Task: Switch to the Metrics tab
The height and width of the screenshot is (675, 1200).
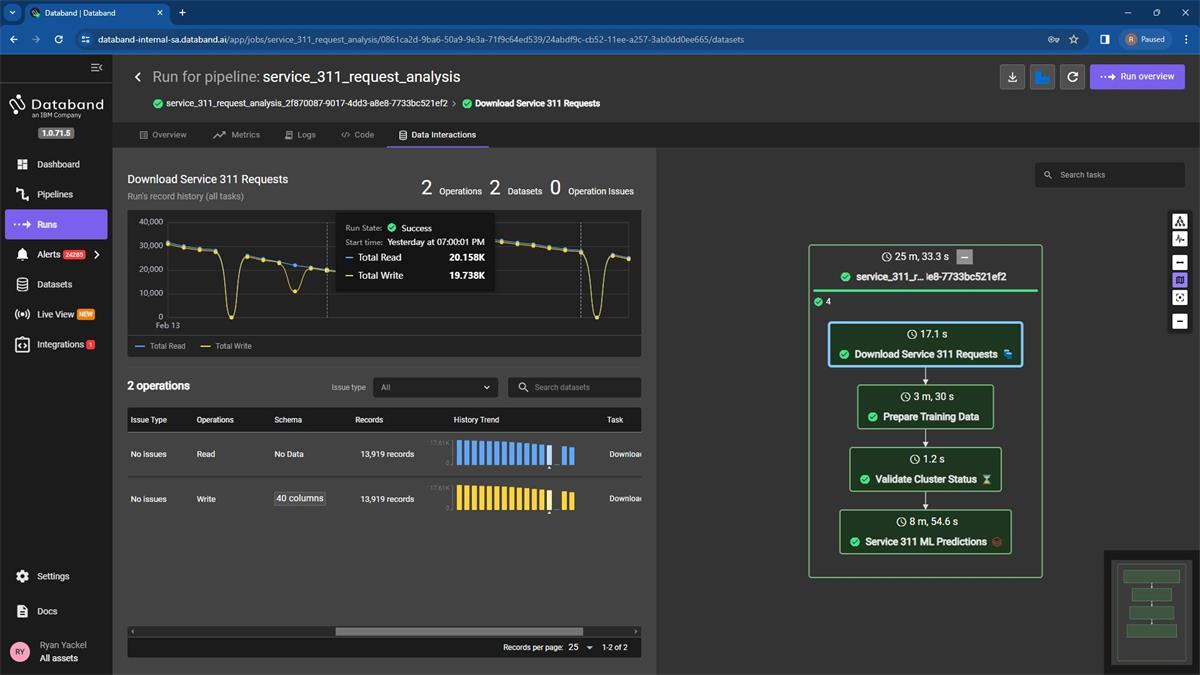Action: click(x=236, y=134)
